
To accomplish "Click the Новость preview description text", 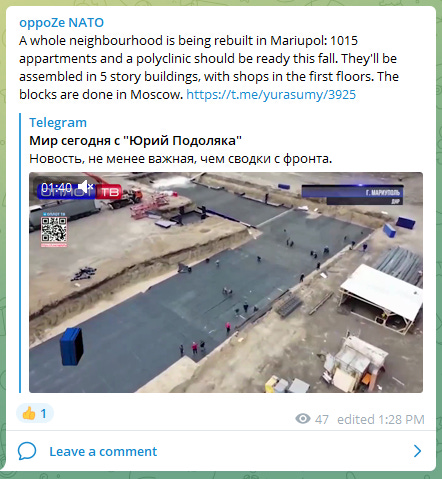I will (x=181, y=159).
